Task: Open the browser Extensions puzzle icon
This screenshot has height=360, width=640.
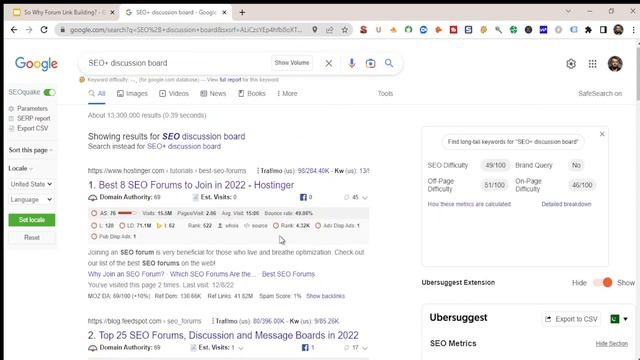Action: coord(588,30)
